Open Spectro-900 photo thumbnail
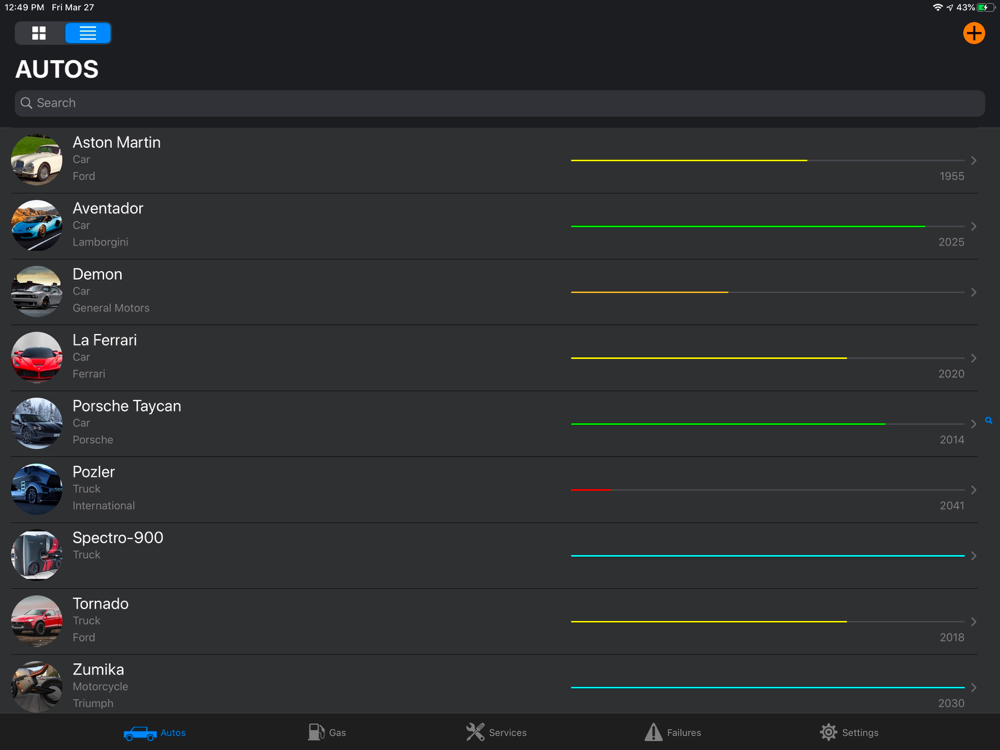Screen dimensions: 1000x750 tap(36, 555)
